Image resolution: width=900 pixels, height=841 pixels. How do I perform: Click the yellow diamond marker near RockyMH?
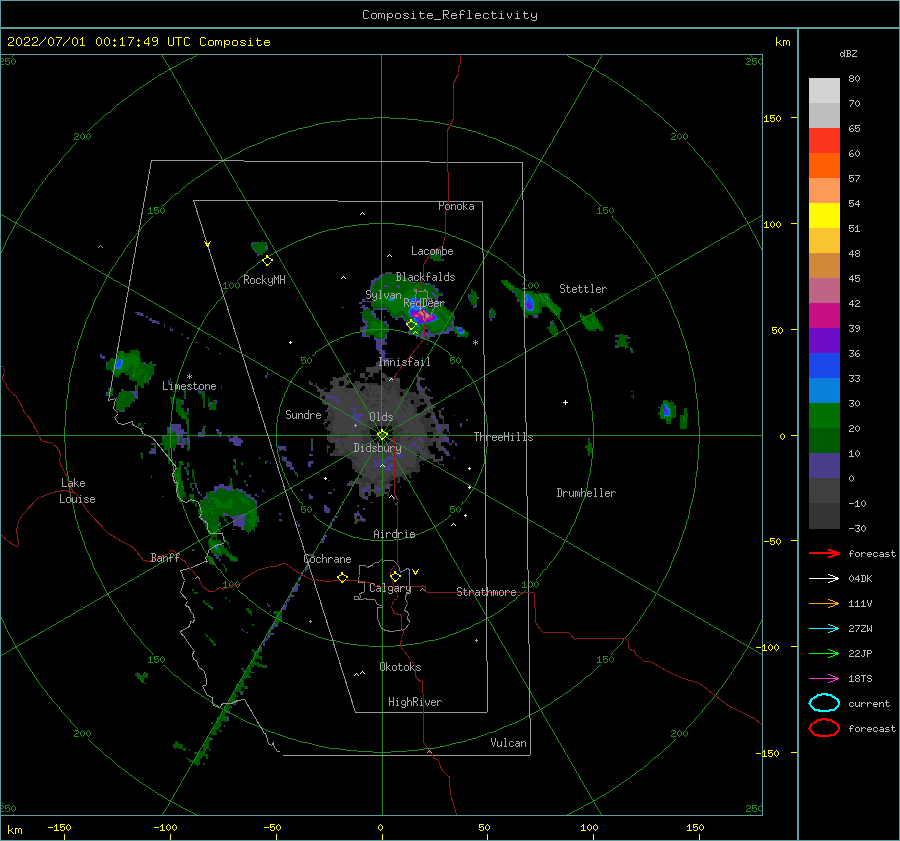[x=267, y=261]
